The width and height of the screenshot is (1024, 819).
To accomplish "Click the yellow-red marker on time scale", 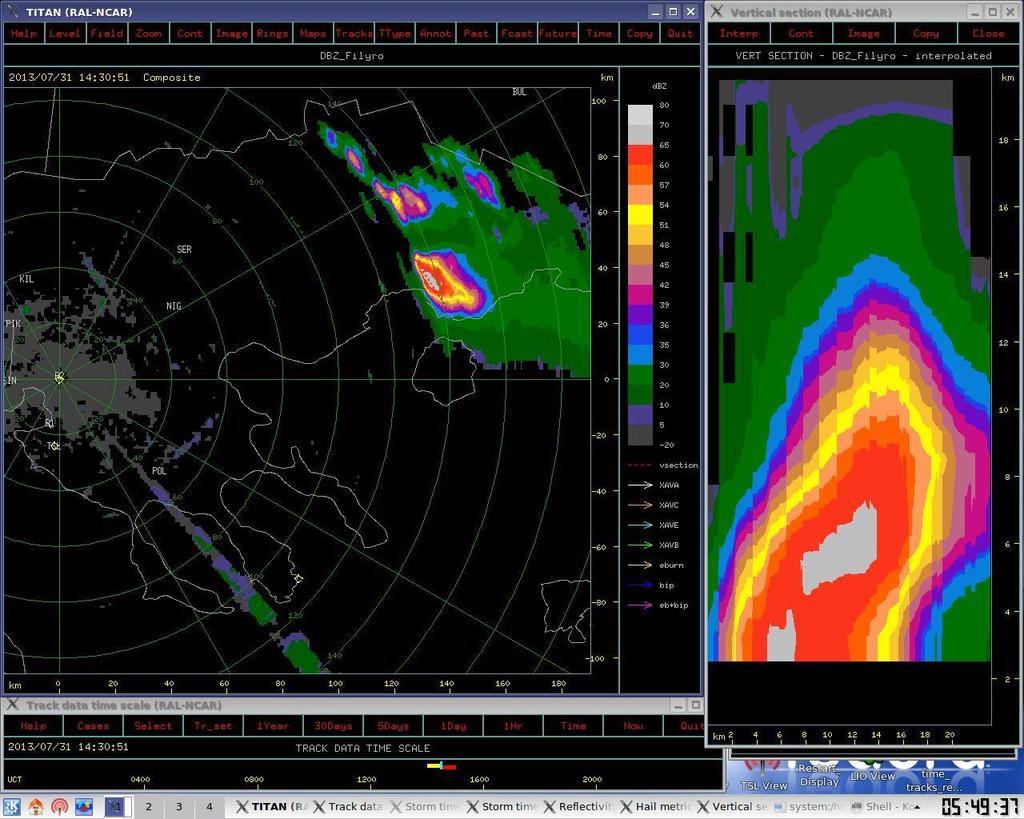I will click(x=441, y=765).
